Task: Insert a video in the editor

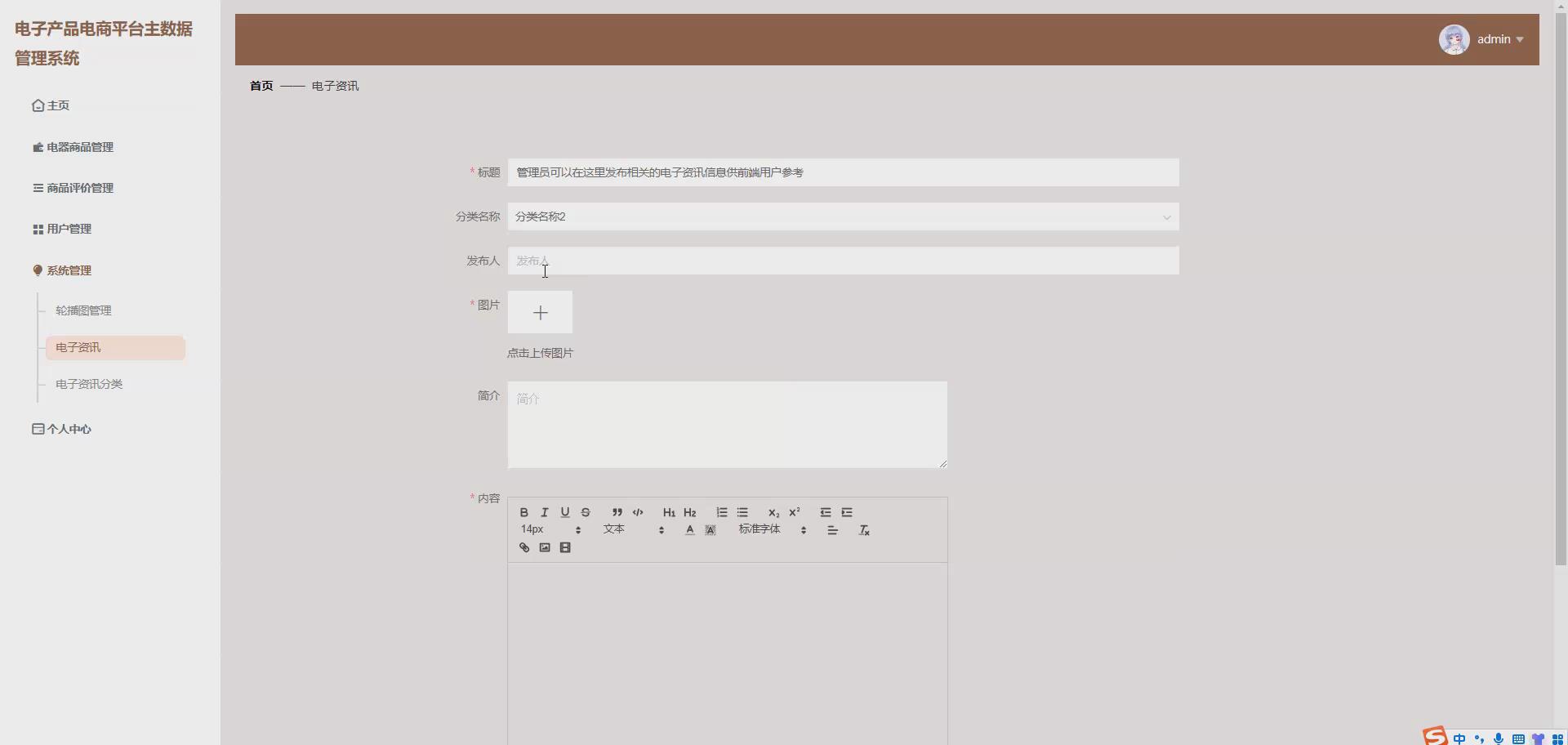Action: click(565, 547)
